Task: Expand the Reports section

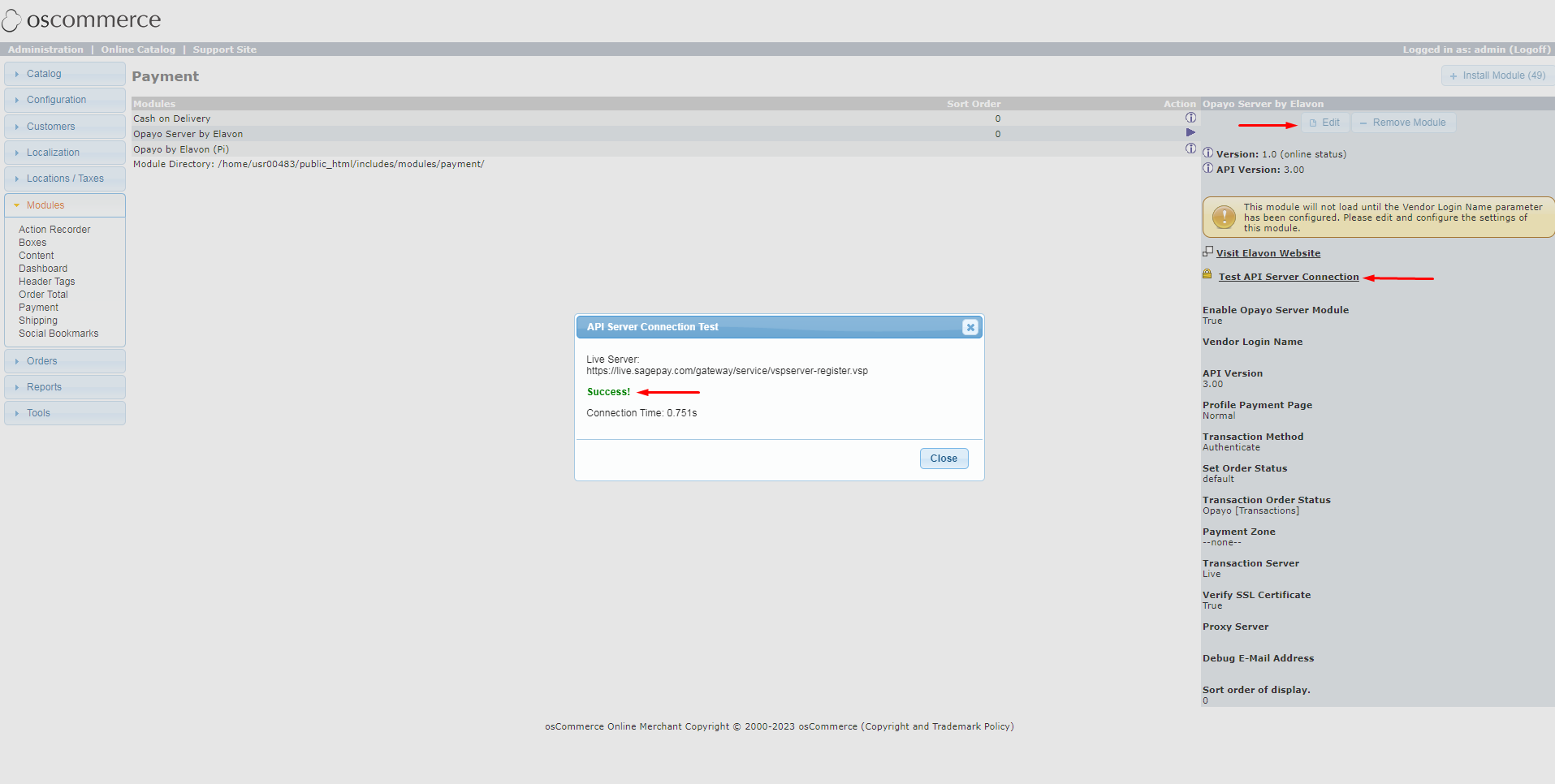Action: coord(65,387)
